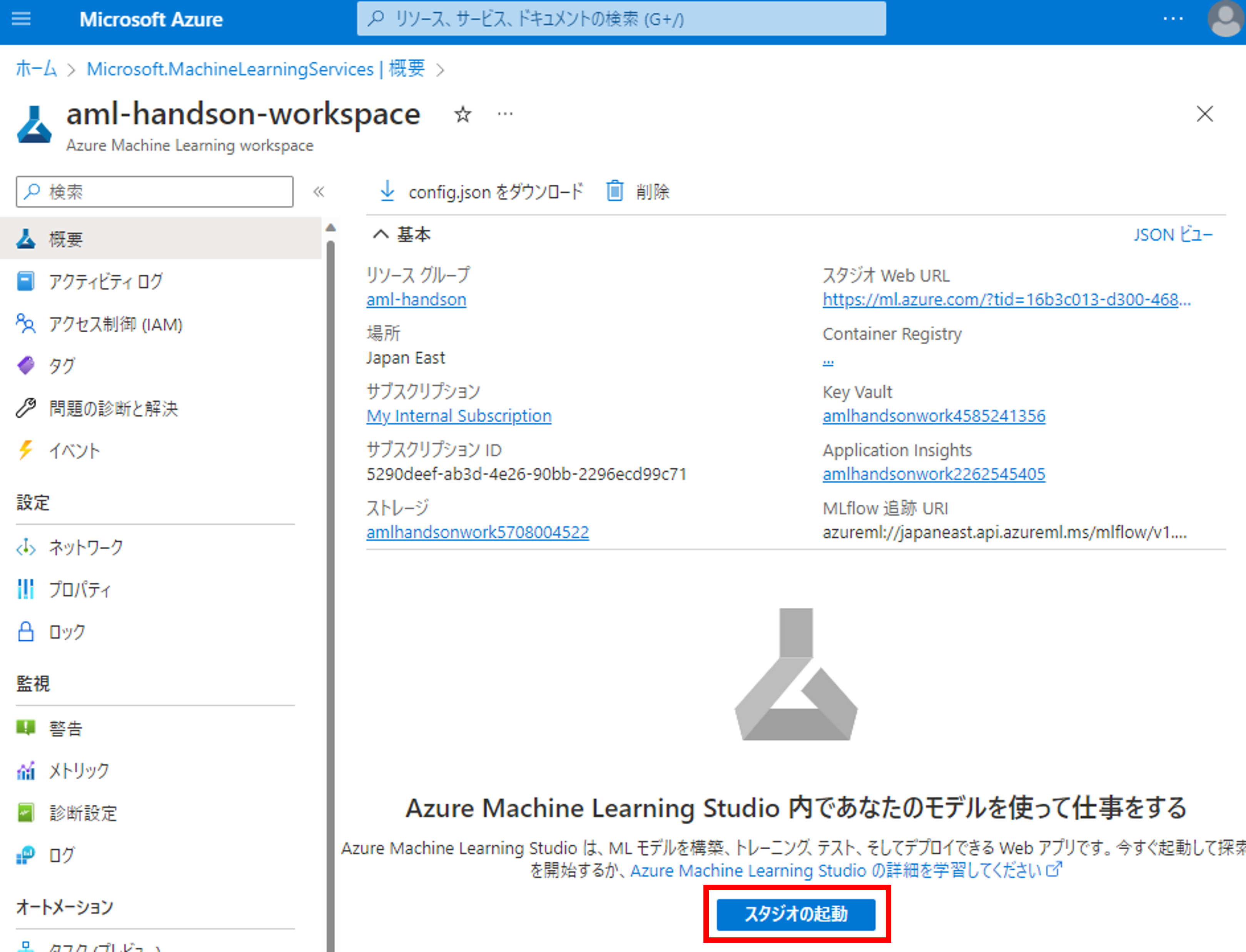Screen dimensions: 1246x952
Task: Navigate to ホーム via breadcrumb
Action: [36, 68]
